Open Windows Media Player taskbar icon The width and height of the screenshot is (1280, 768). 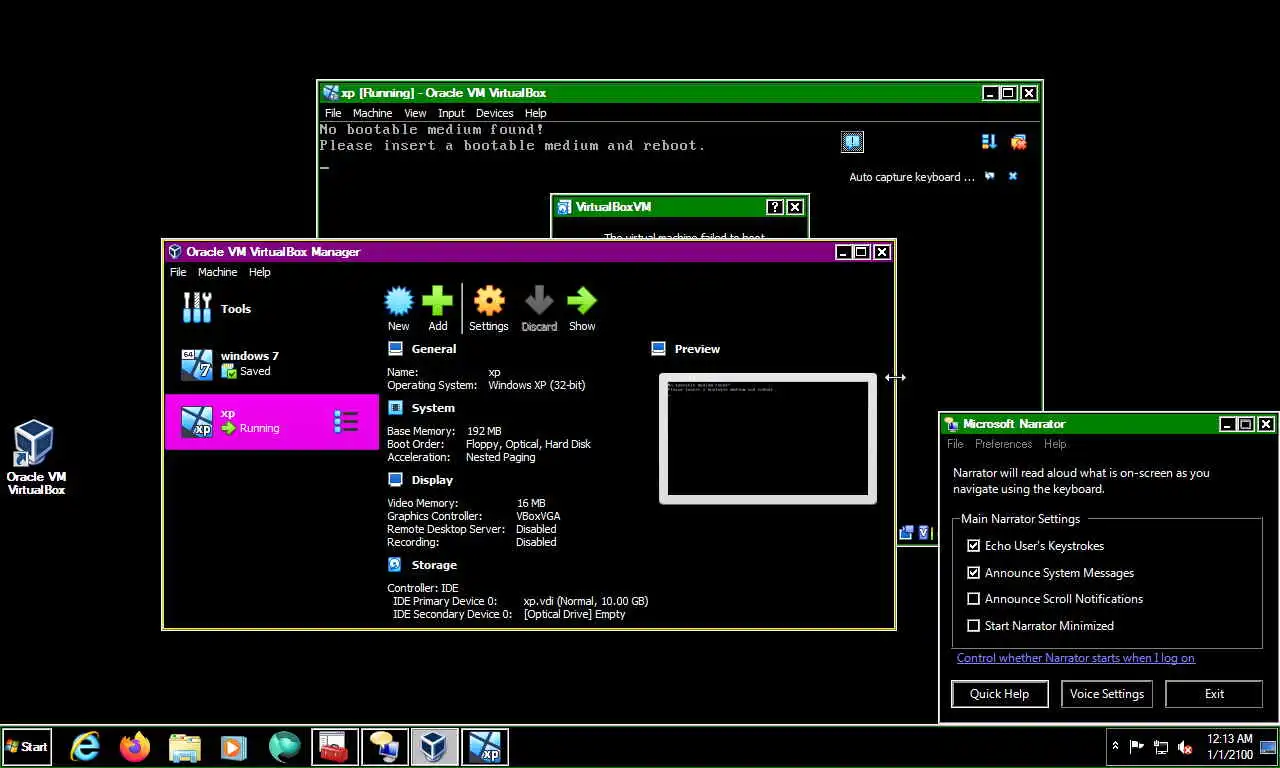[233, 747]
